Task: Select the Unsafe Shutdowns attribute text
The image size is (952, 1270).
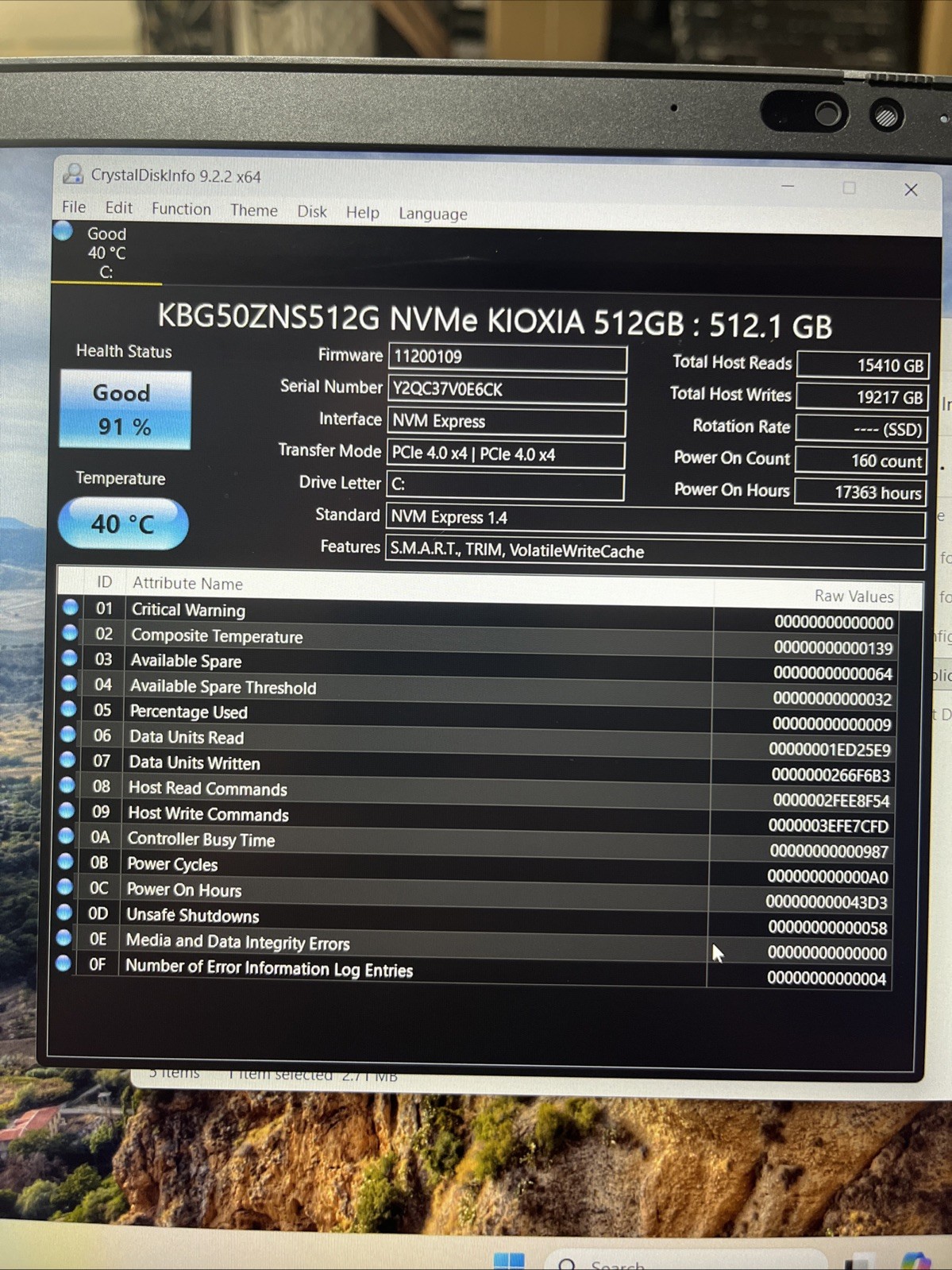Action: pos(193,915)
